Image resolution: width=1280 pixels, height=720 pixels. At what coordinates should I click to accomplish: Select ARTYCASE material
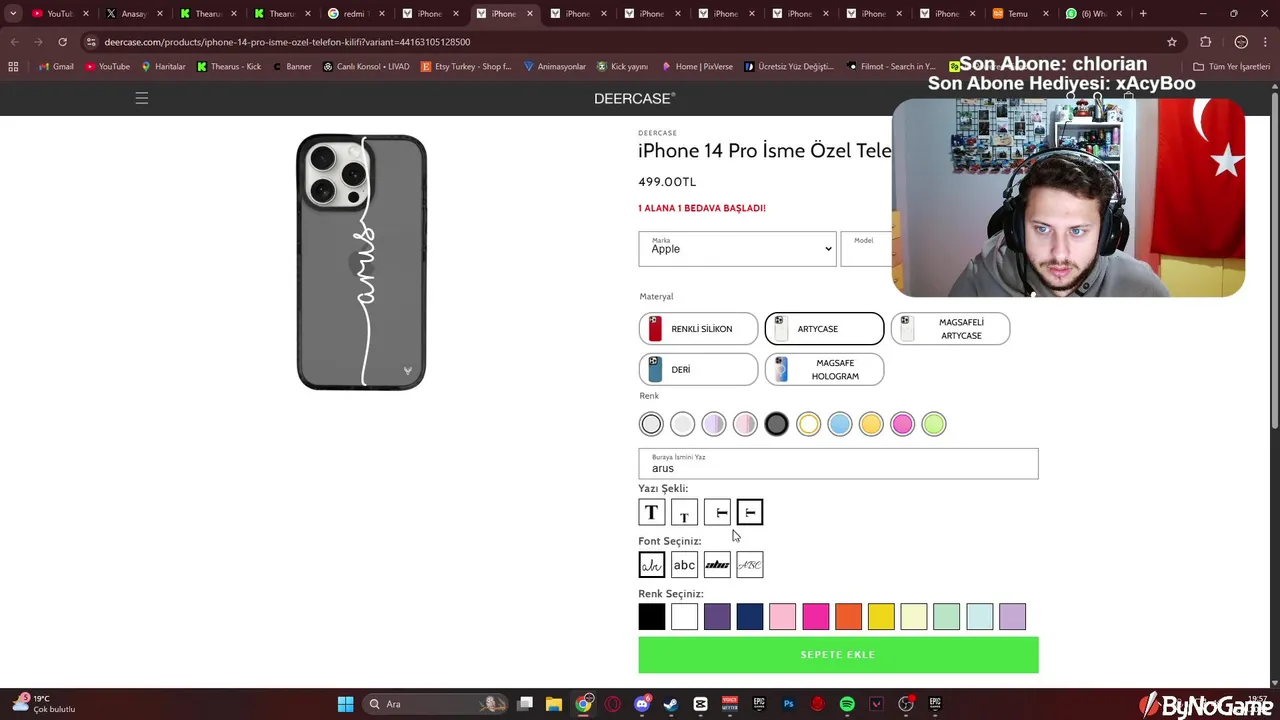[824, 329]
